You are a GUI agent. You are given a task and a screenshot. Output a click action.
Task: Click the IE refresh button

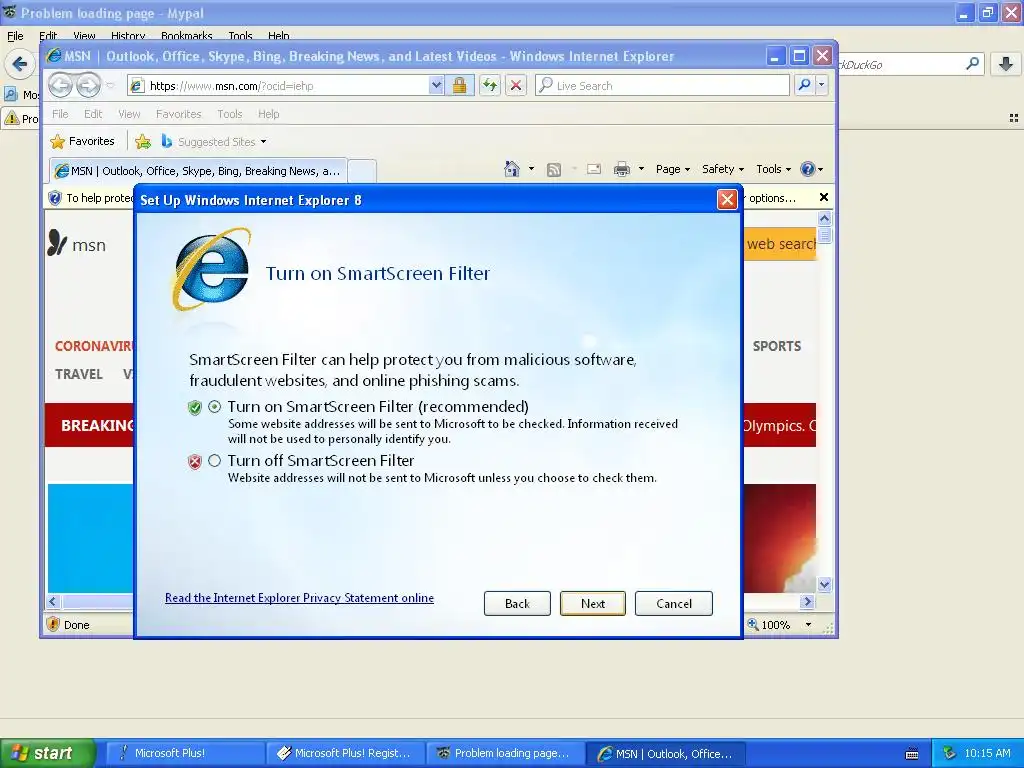click(490, 86)
